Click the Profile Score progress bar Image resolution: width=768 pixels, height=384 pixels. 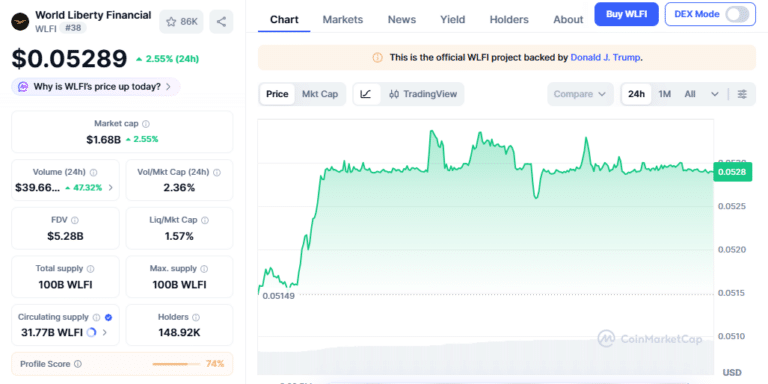(176, 364)
